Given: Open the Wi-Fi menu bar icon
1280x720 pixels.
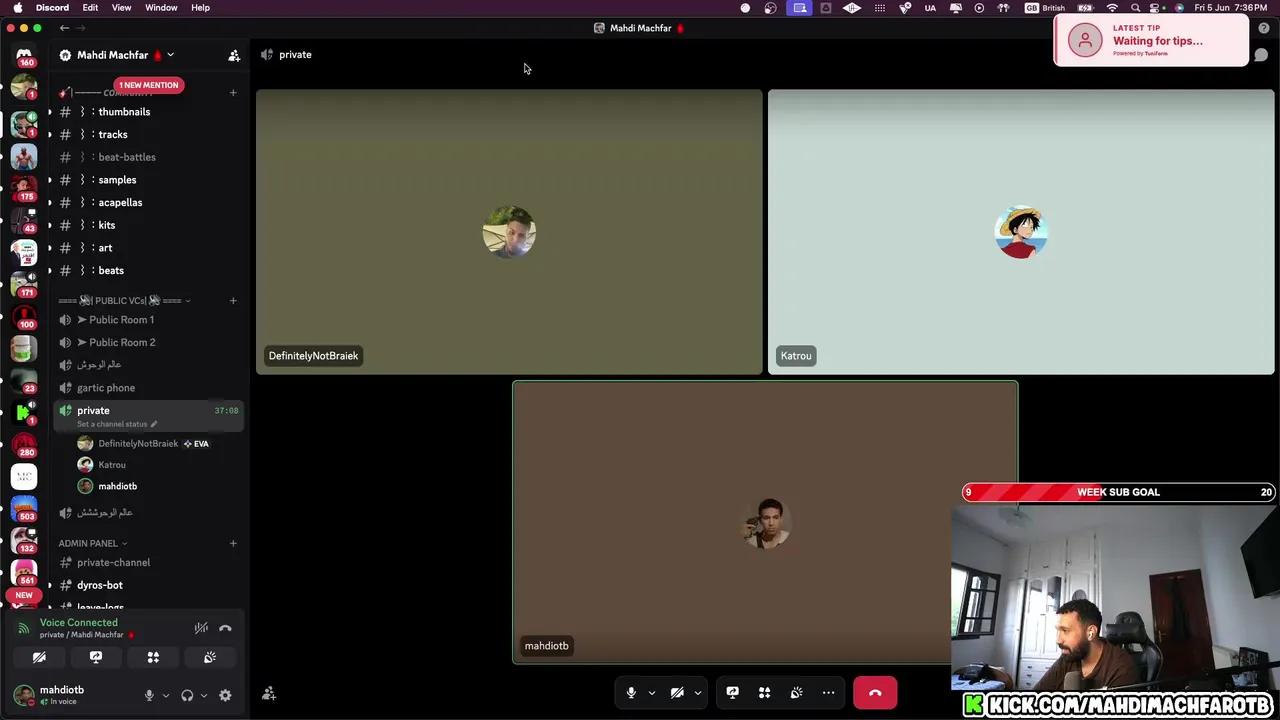Looking at the screenshot, I should point(1112,8).
